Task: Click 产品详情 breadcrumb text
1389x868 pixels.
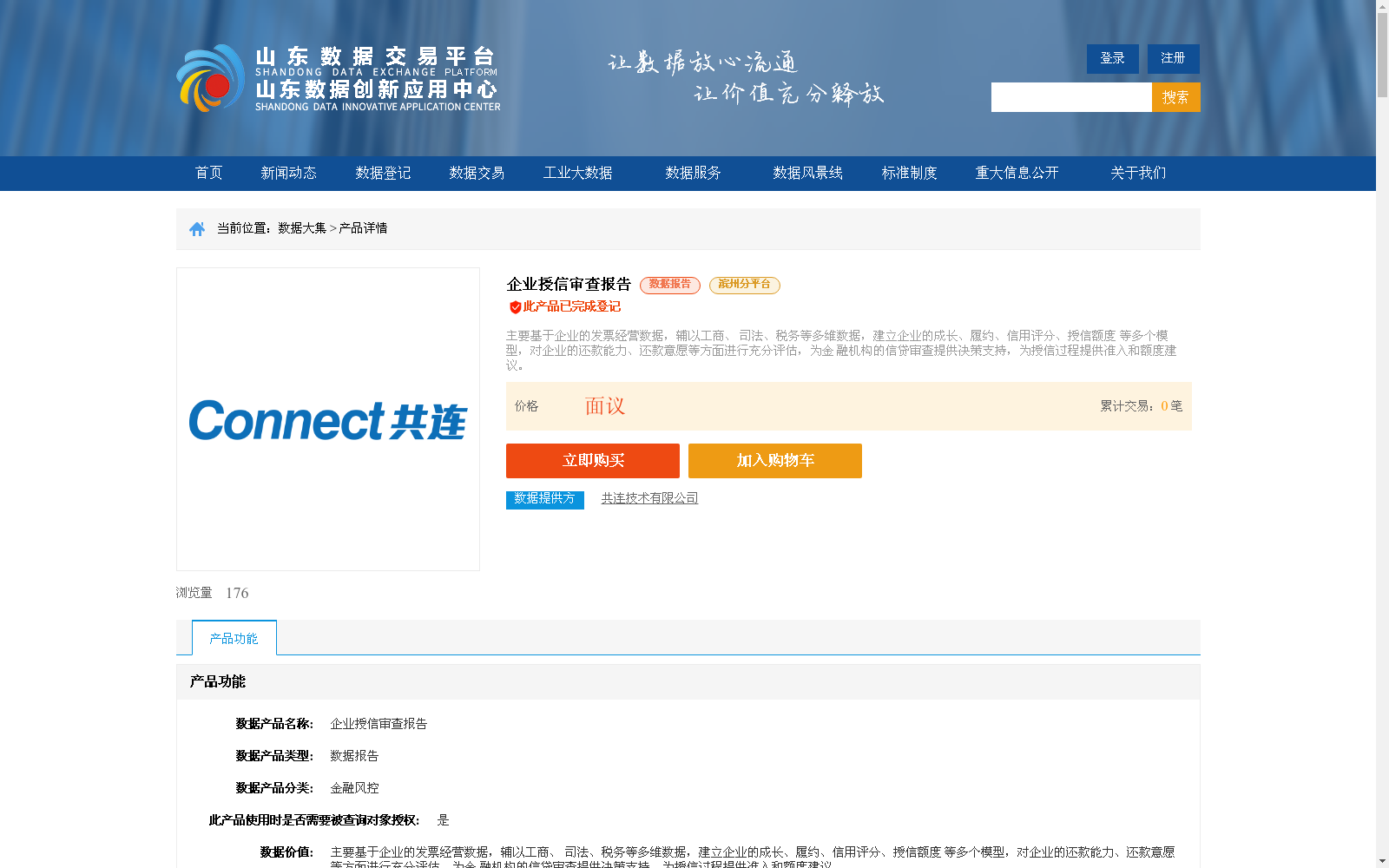Action: (363, 228)
